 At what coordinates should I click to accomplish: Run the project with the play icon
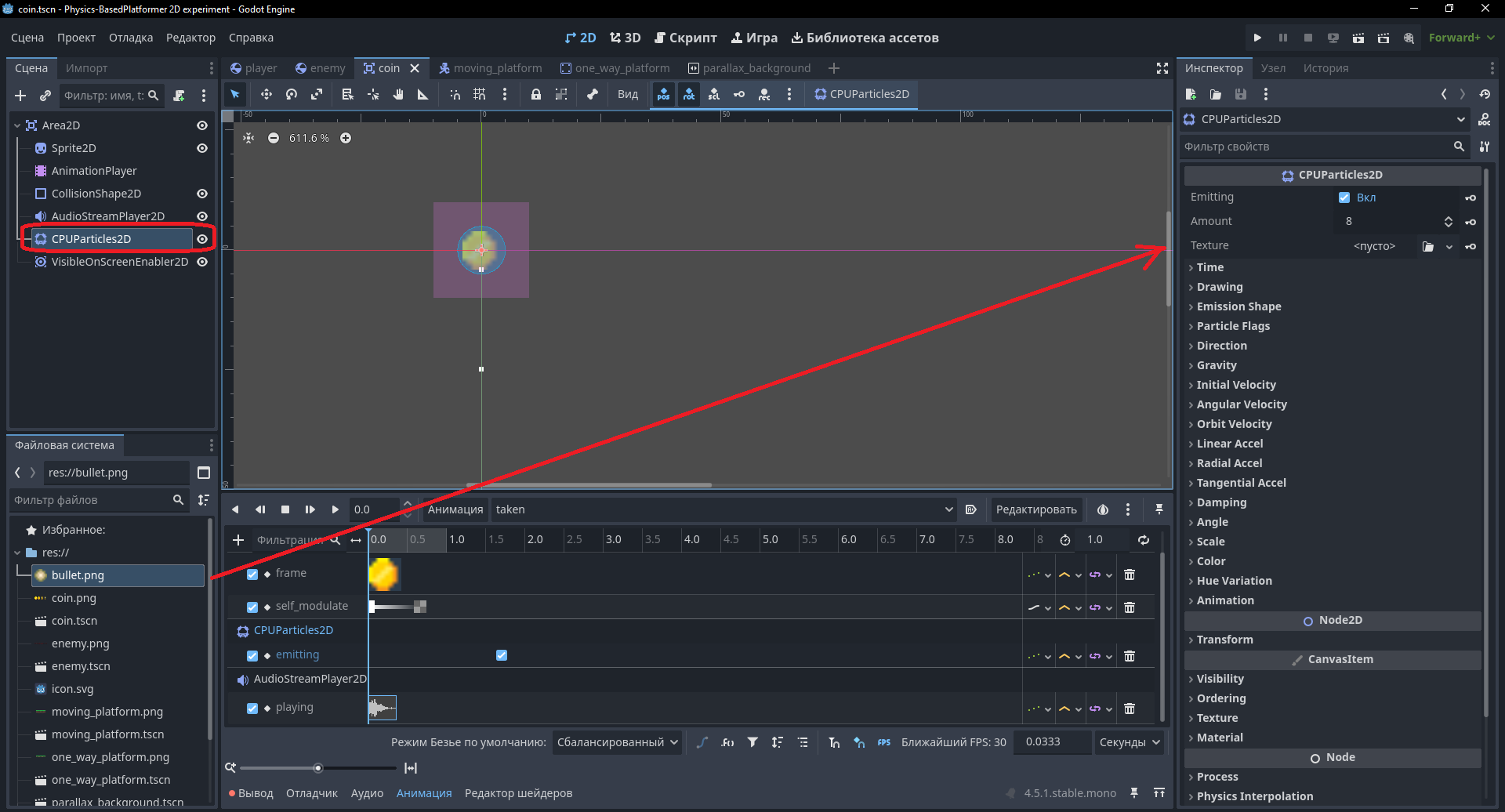pyautogui.click(x=1257, y=38)
